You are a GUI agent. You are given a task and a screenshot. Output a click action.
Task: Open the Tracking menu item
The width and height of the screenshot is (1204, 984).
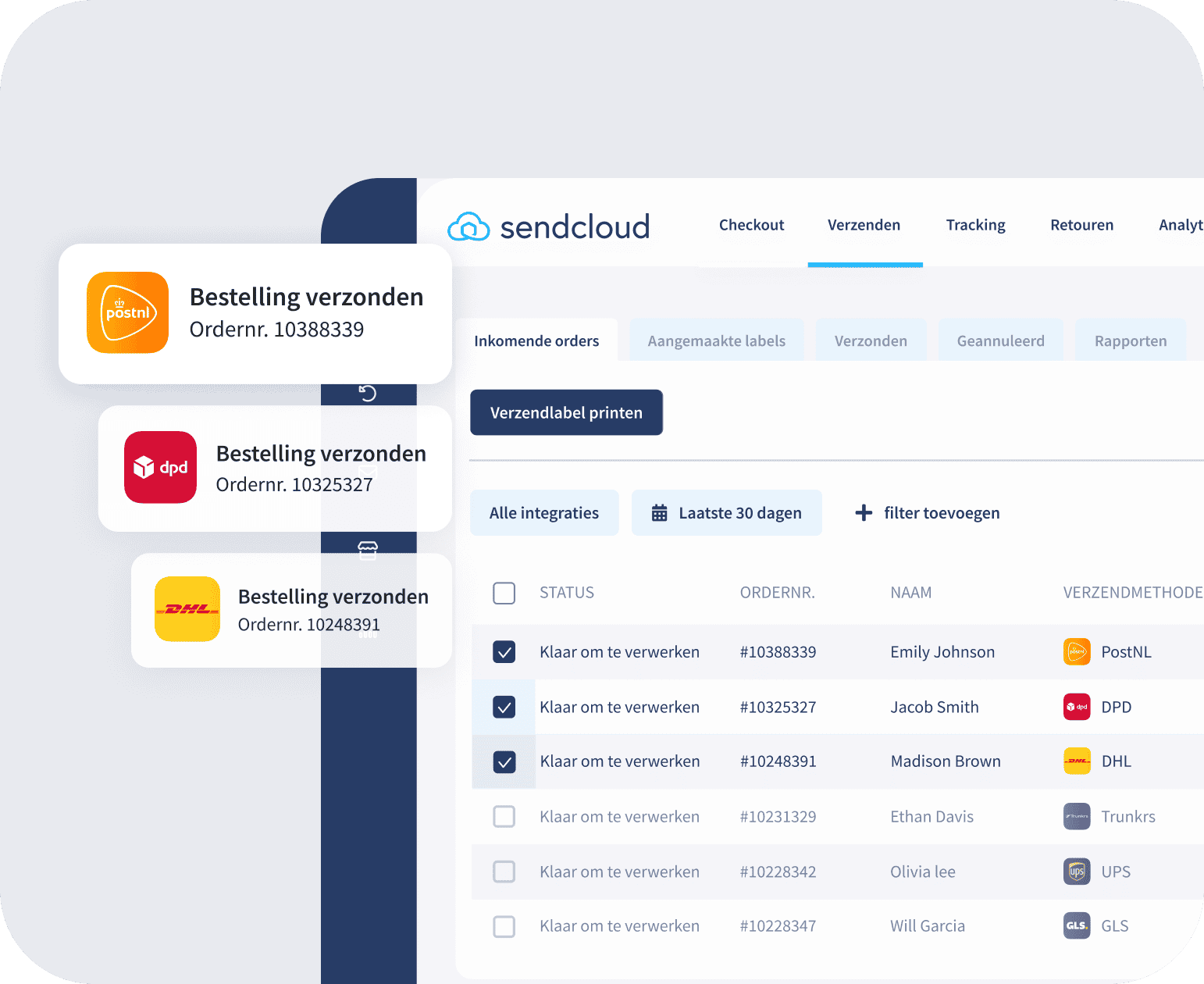[976, 225]
